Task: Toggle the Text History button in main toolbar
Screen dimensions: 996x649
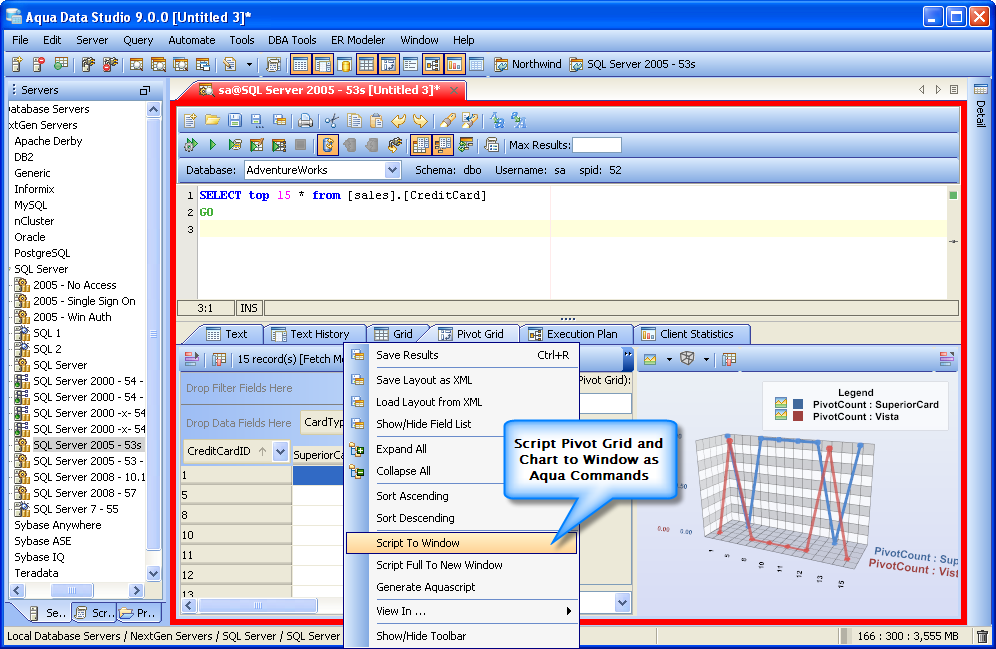Action: click(x=323, y=64)
